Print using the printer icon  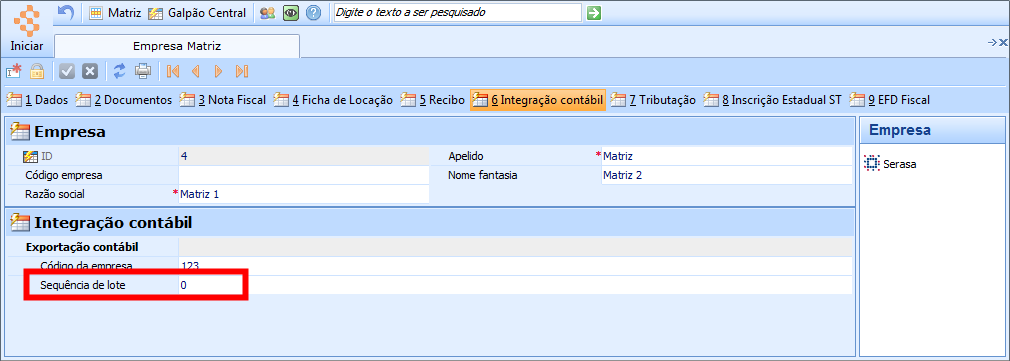tap(142, 71)
